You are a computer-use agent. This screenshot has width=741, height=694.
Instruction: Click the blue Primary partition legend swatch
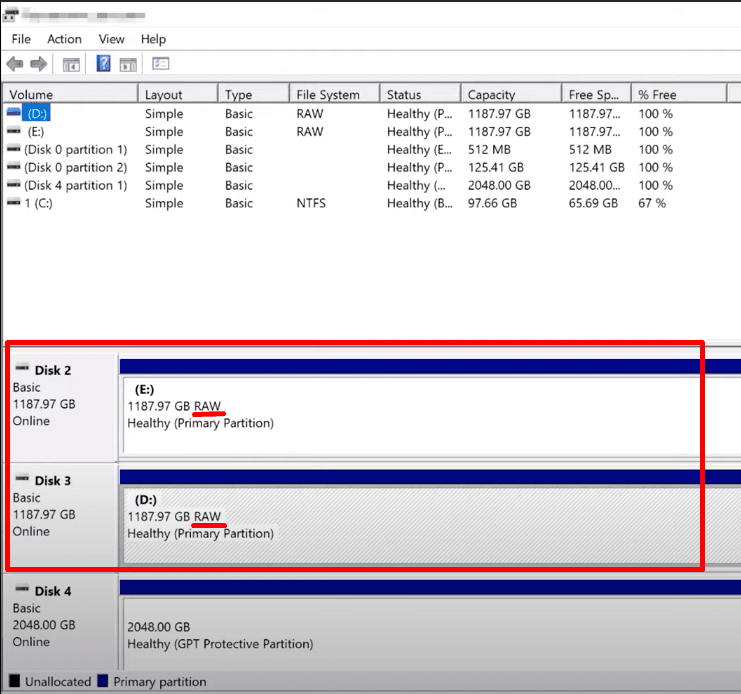click(x=103, y=681)
